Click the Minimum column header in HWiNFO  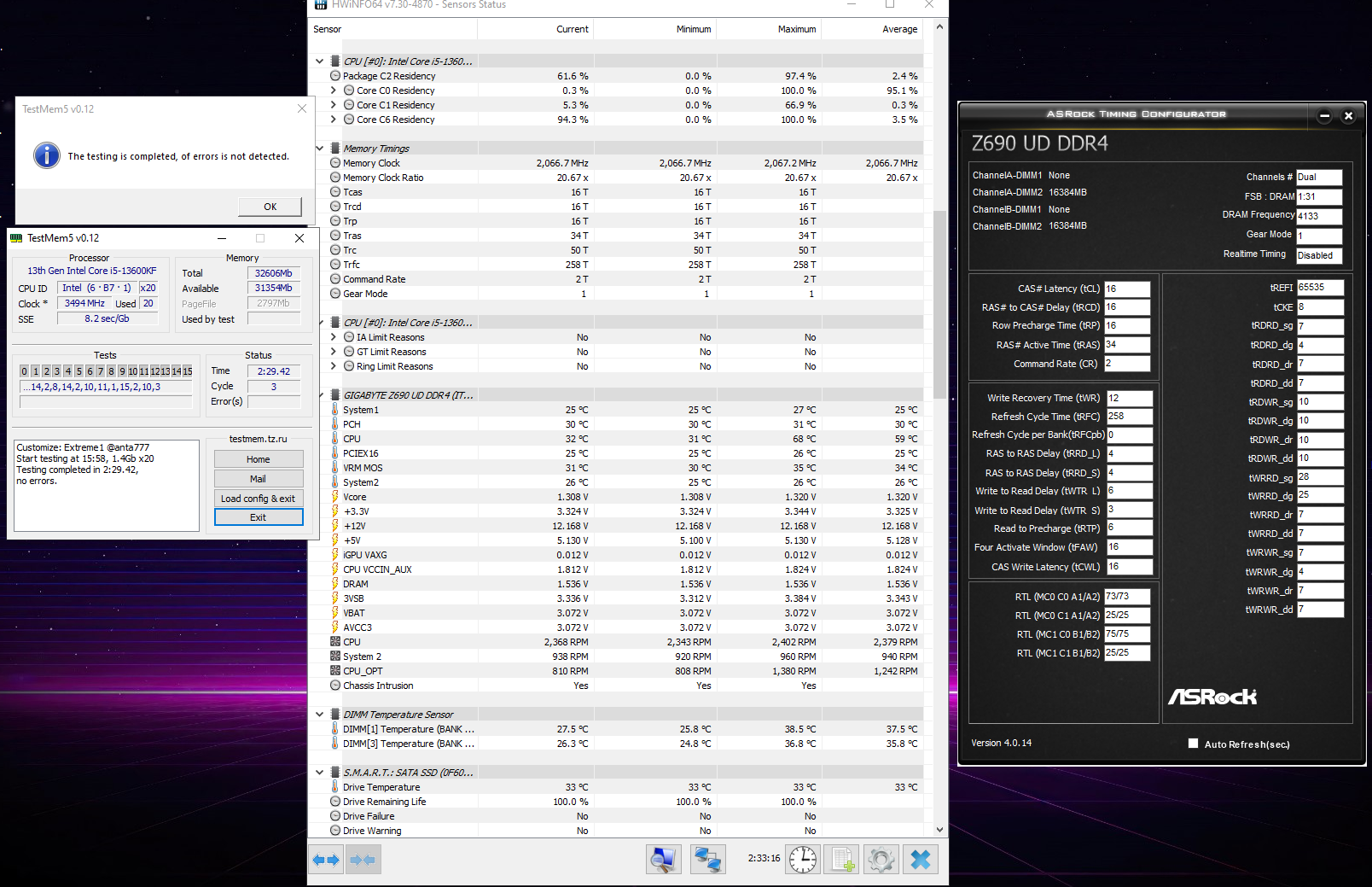[x=654, y=29]
